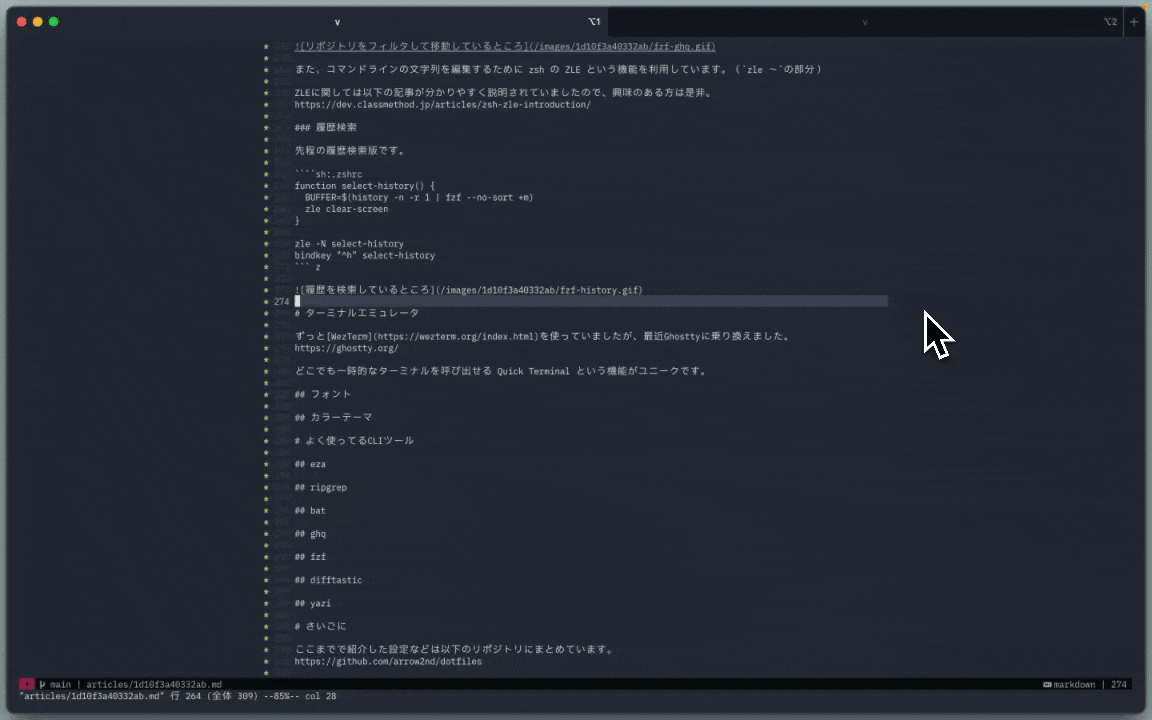Click the git change sign beside '## eza'

click(x=266, y=464)
